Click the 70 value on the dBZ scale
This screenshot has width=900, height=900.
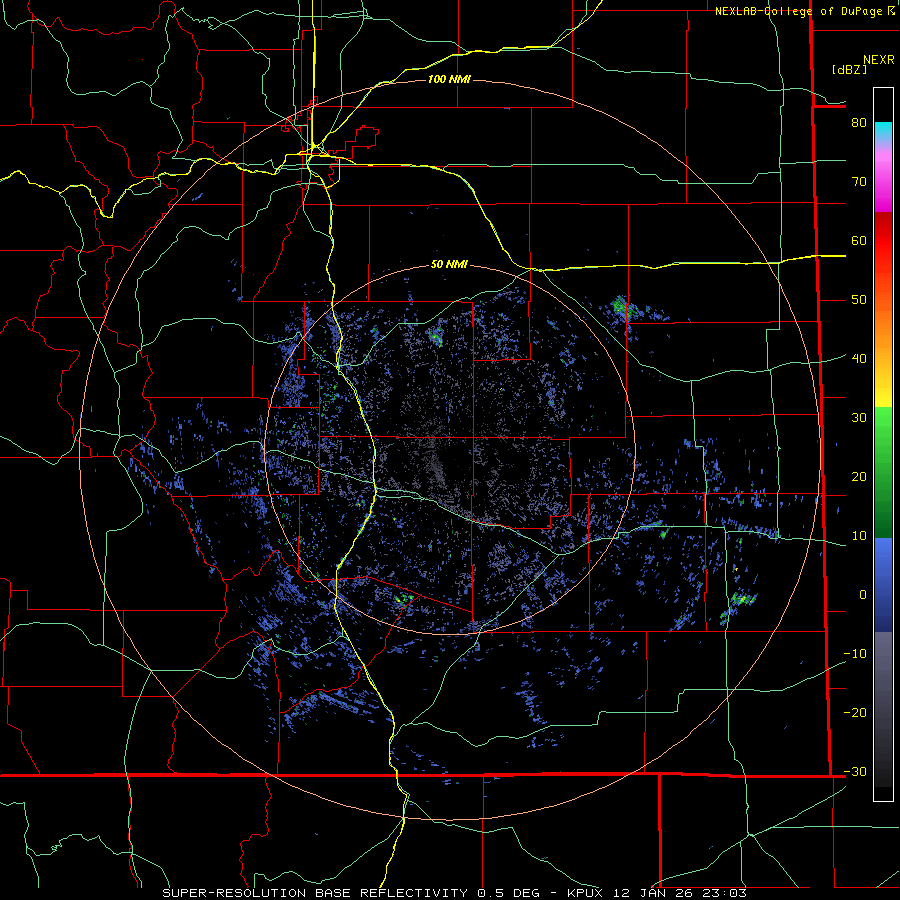click(x=859, y=182)
